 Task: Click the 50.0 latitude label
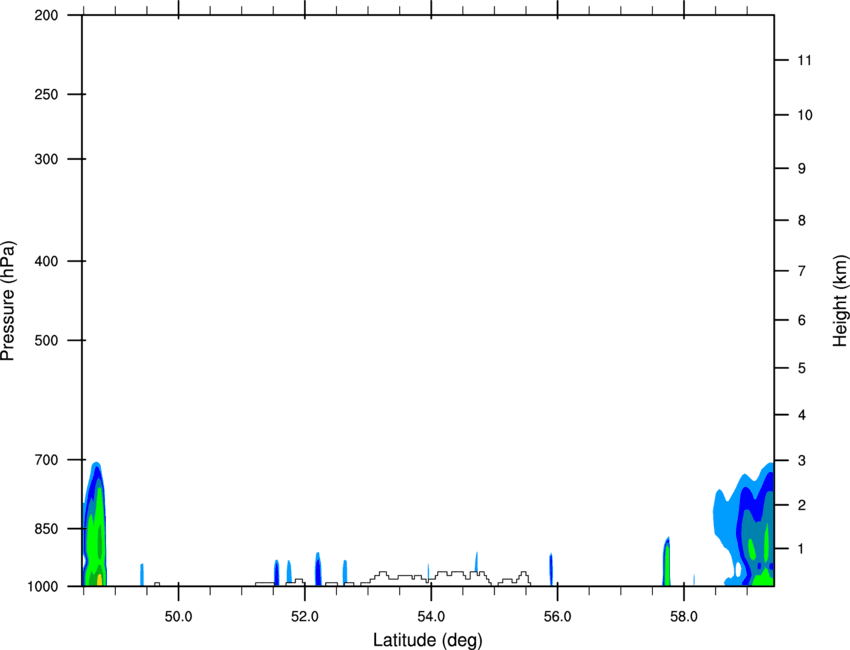[178, 617]
